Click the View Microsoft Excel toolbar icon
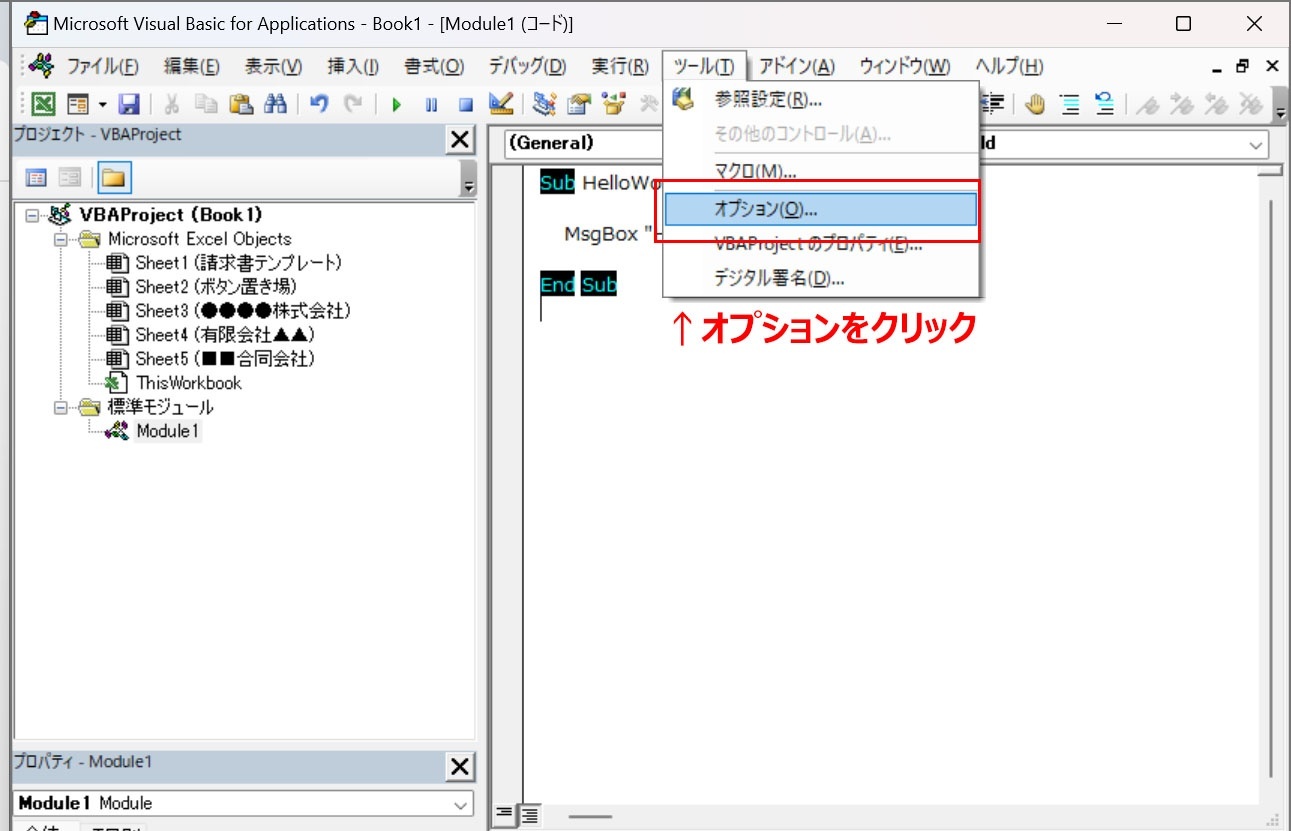Image resolution: width=1291 pixels, height=831 pixels. (43, 104)
